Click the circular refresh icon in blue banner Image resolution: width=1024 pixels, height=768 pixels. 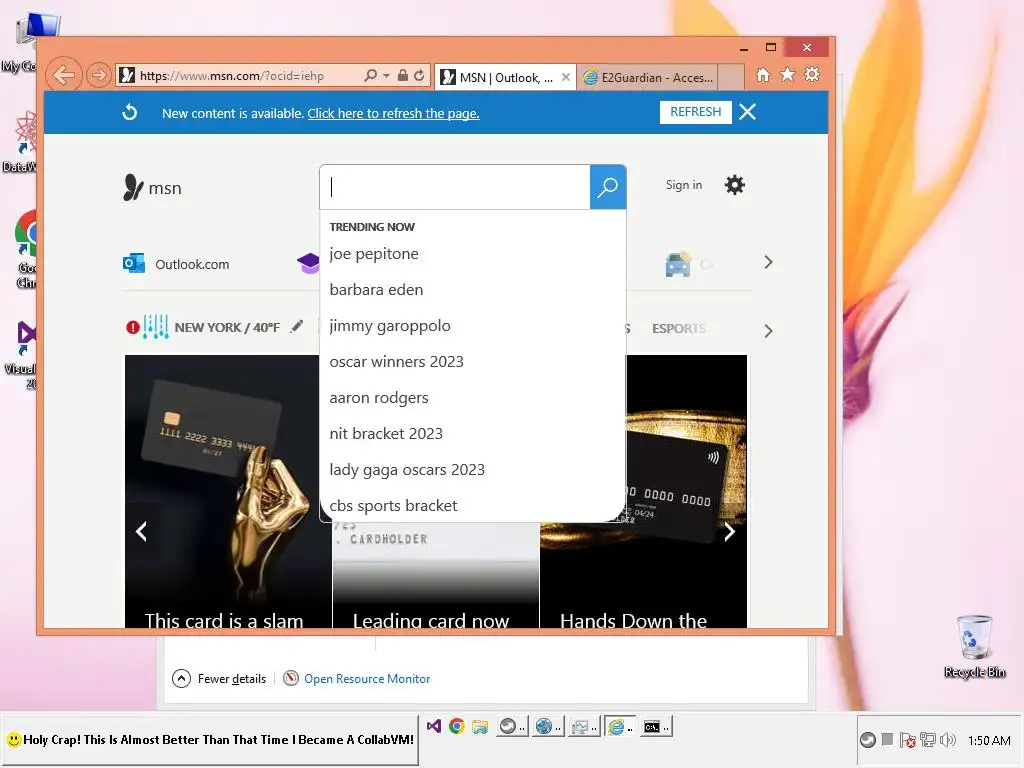129,112
